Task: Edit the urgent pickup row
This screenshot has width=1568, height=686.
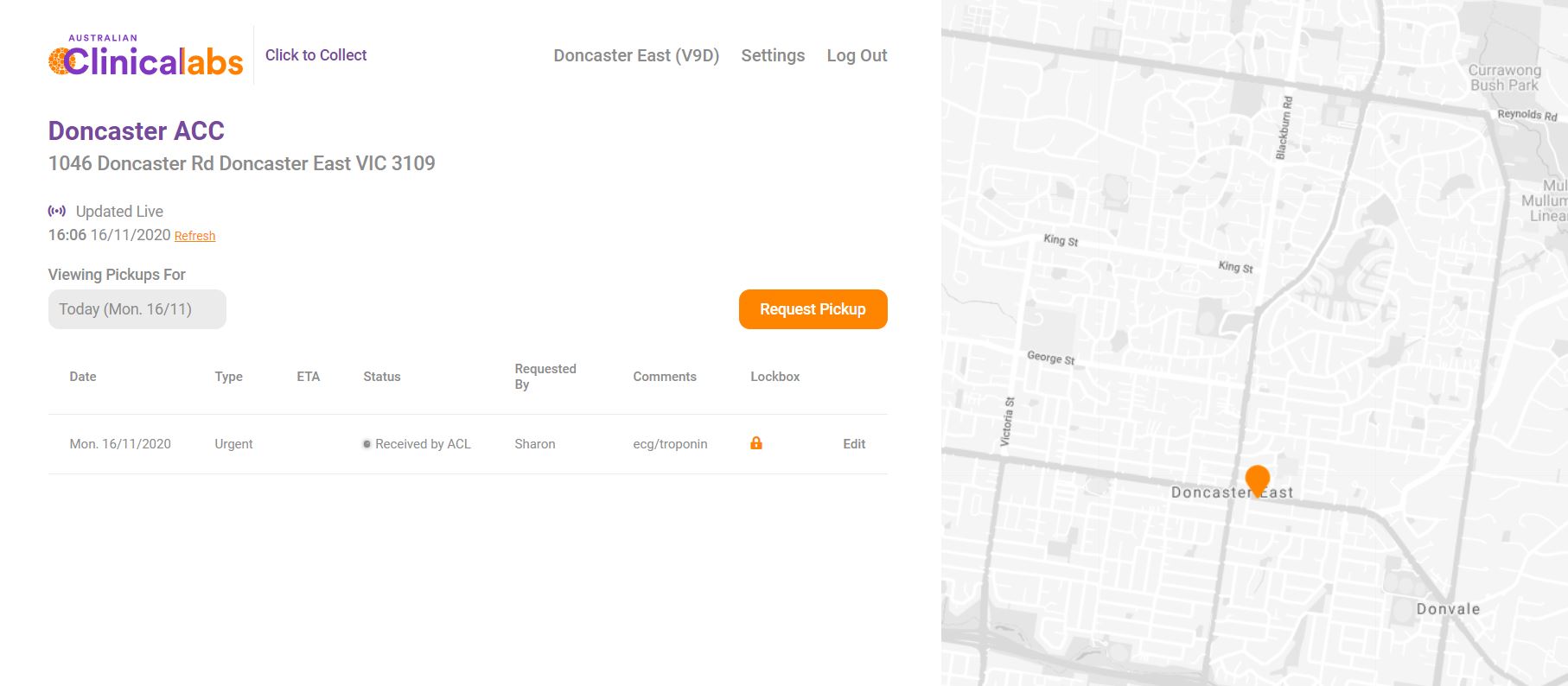Action: [x=854, y=444]
